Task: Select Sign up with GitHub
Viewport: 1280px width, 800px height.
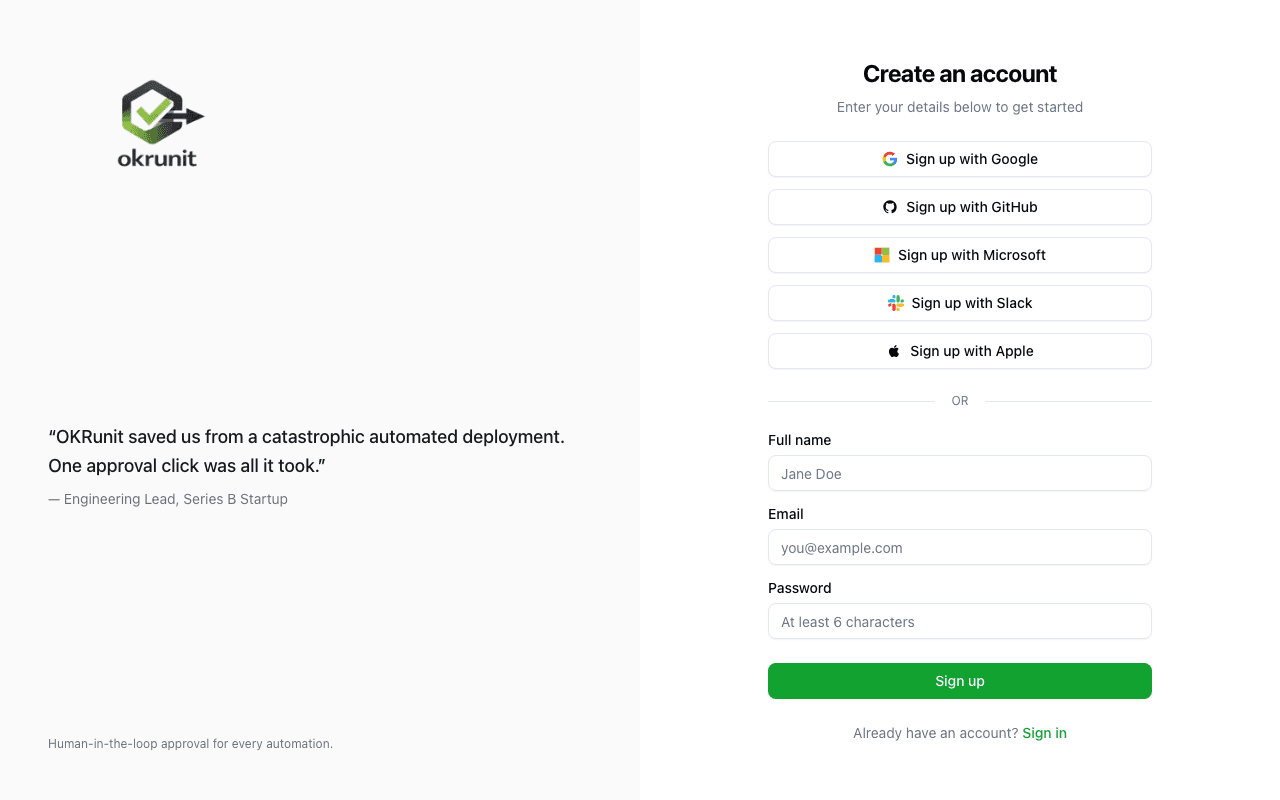Action: [960, 207]
